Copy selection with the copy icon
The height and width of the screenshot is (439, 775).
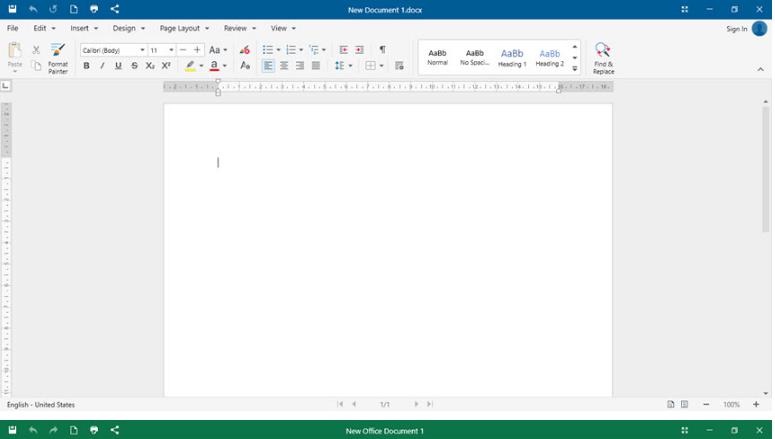(x=36, y=66)
